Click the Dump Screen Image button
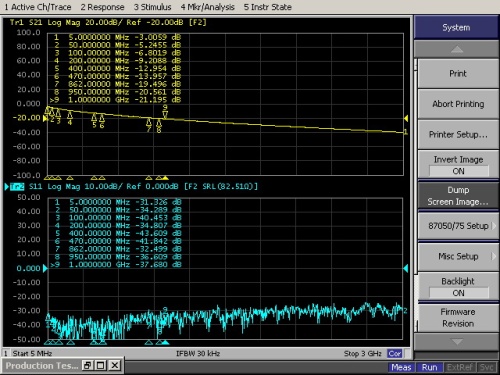 [458, 196]
